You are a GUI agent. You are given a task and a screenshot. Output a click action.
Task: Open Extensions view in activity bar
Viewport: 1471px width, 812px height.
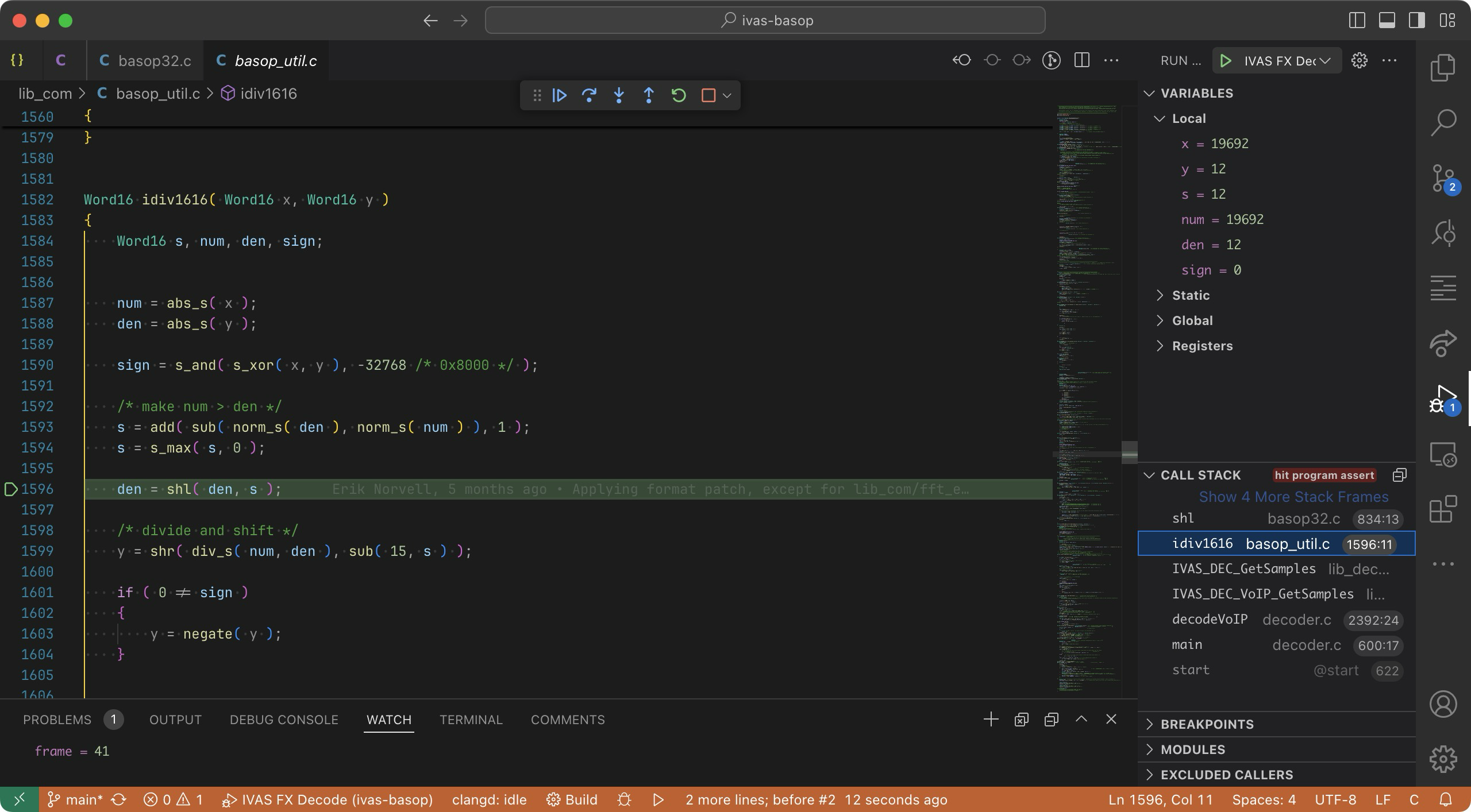(1443, 509)
